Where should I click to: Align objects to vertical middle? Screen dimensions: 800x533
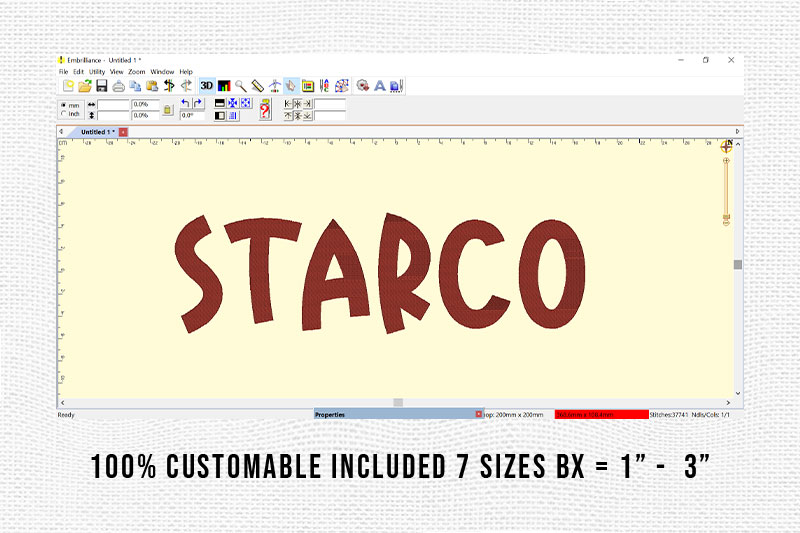[x=297, y=116]
